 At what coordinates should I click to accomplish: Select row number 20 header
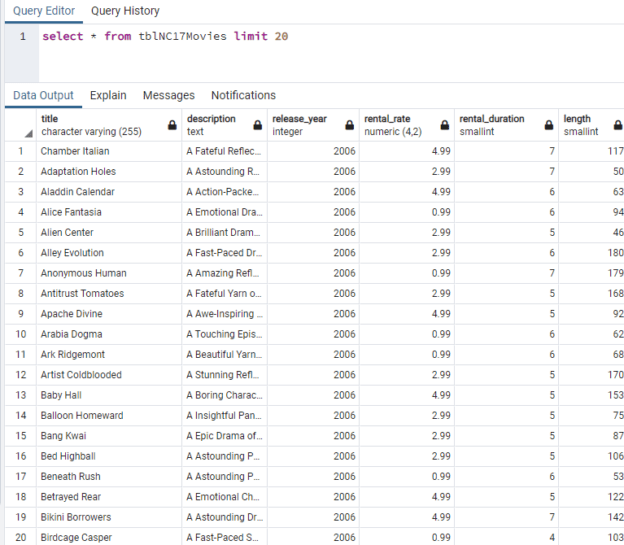(x=21, y=537)
